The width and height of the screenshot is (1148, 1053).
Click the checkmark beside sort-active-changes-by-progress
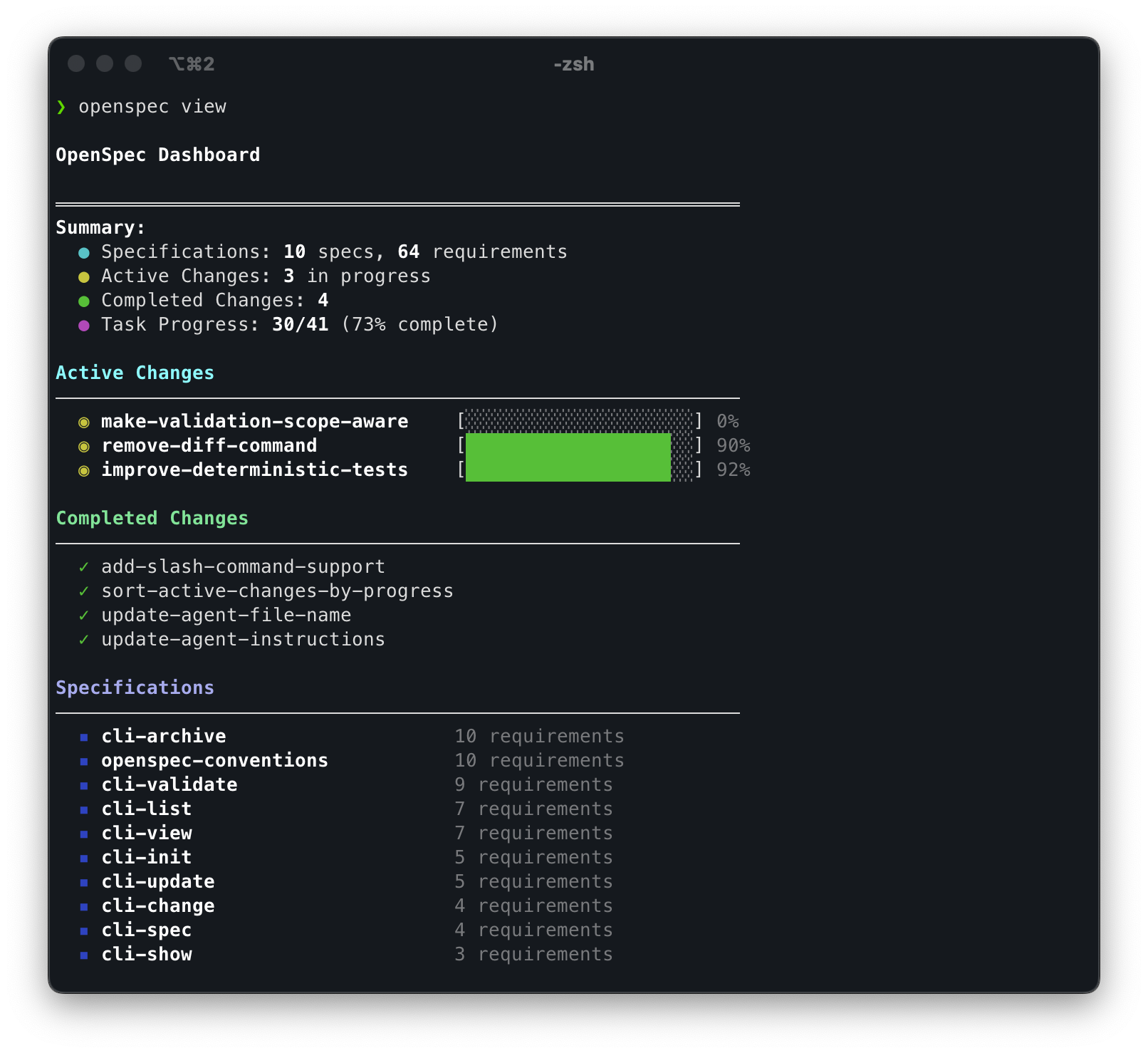tap(83, 591)
